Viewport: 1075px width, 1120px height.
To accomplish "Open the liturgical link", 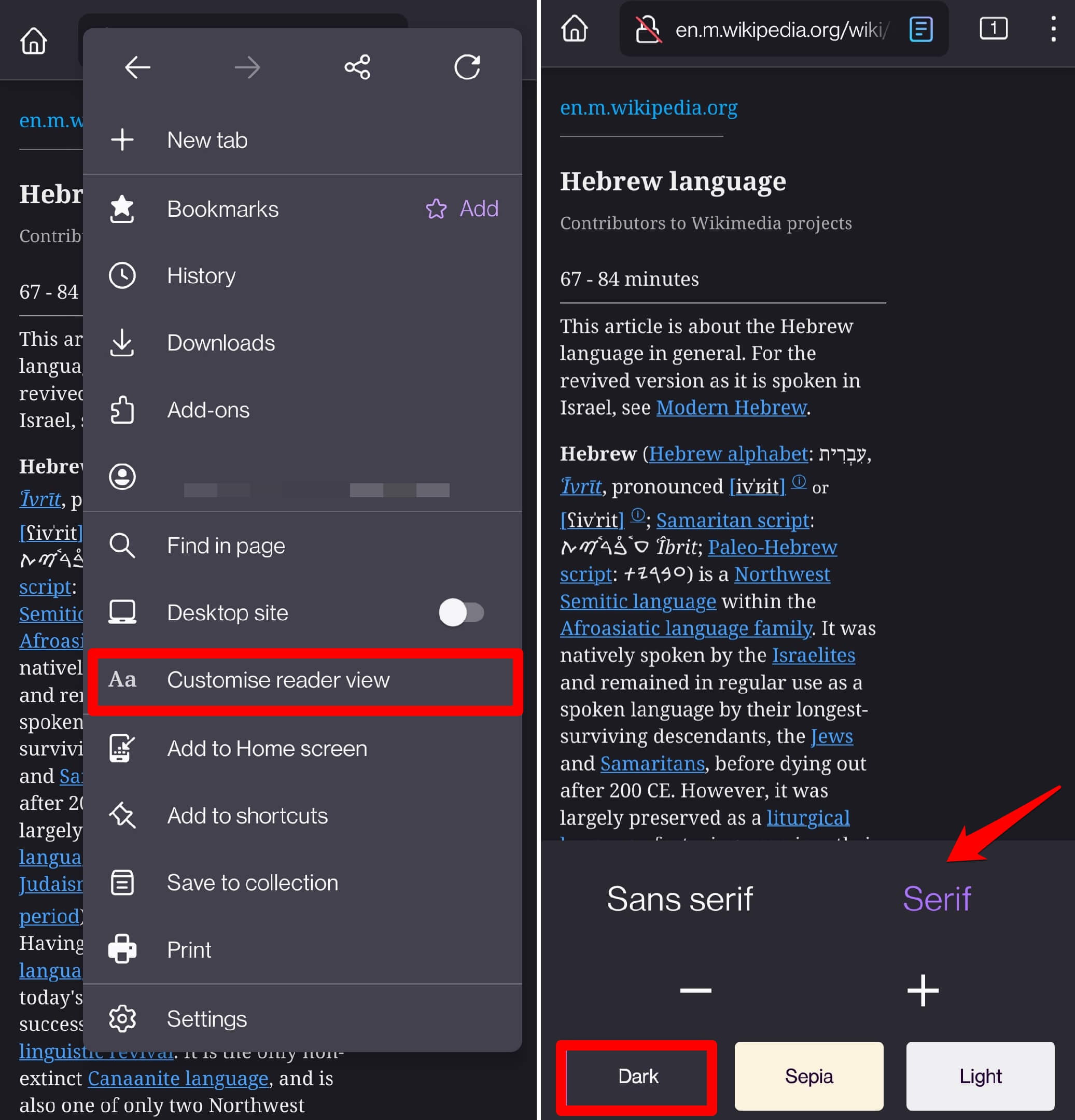I will [807, 817].
